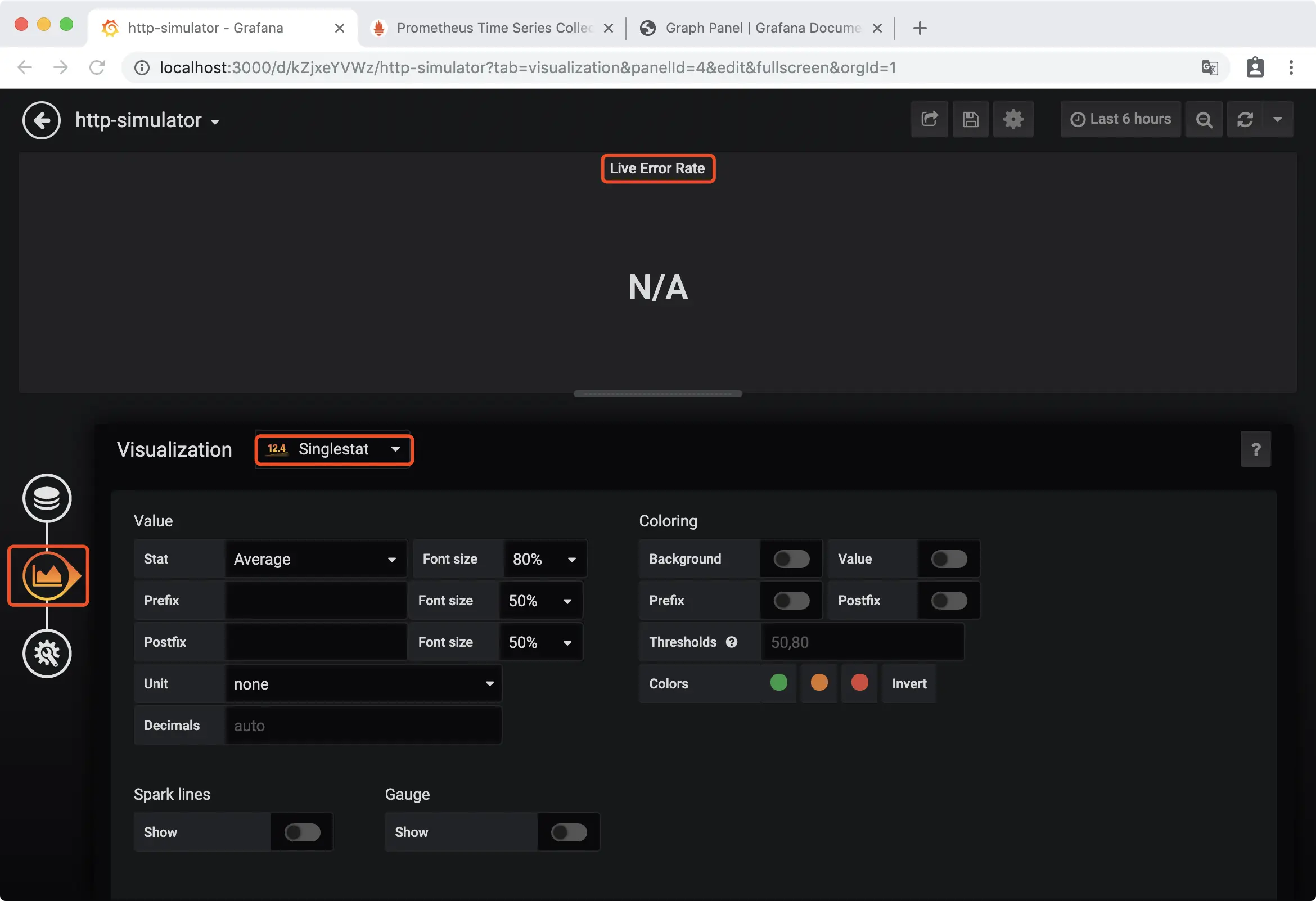Open the General settings gear-wrench icon

pyautogui.click(x=47, y=654)
